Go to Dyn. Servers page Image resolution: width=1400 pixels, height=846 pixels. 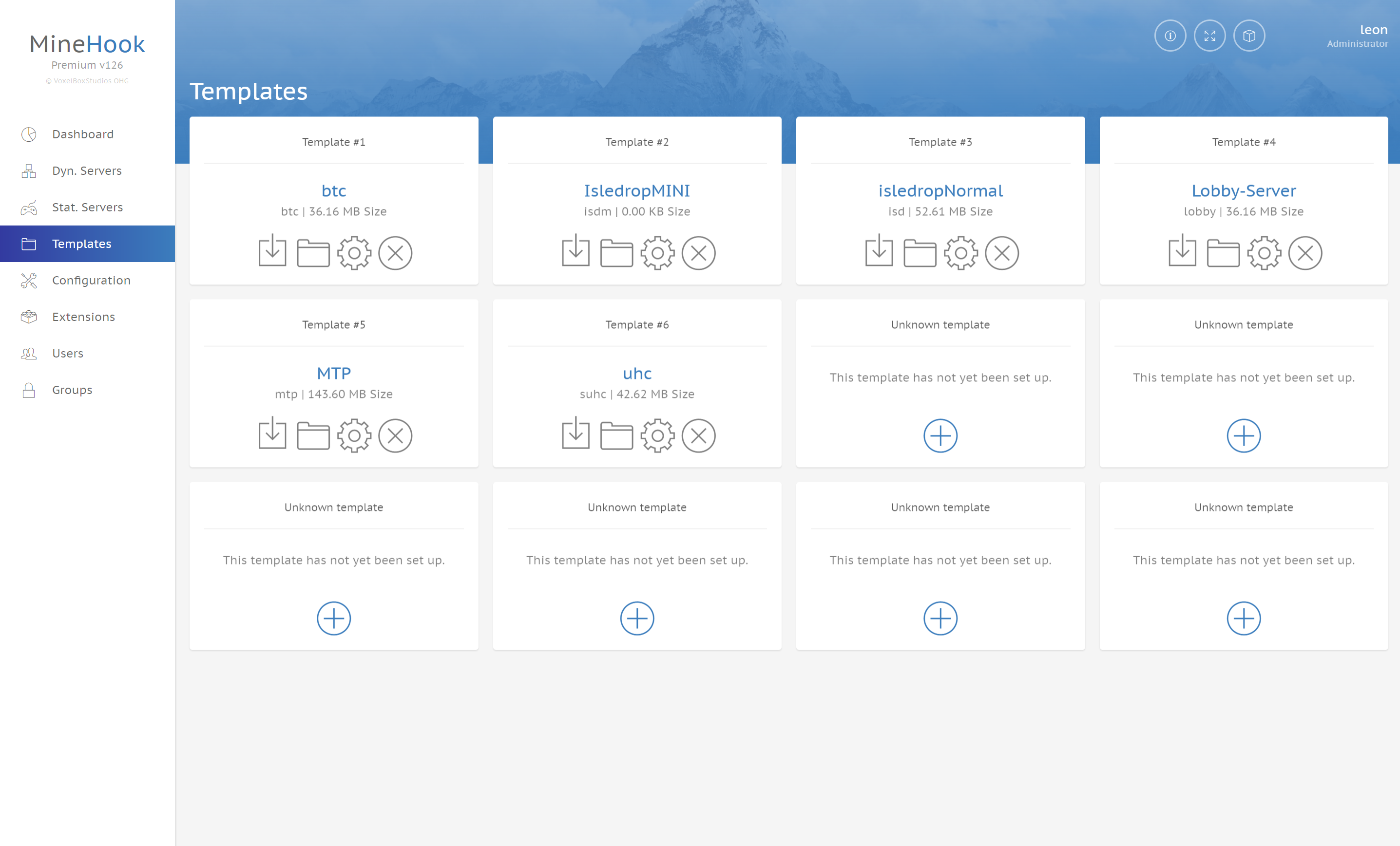(x=87, y=170)
